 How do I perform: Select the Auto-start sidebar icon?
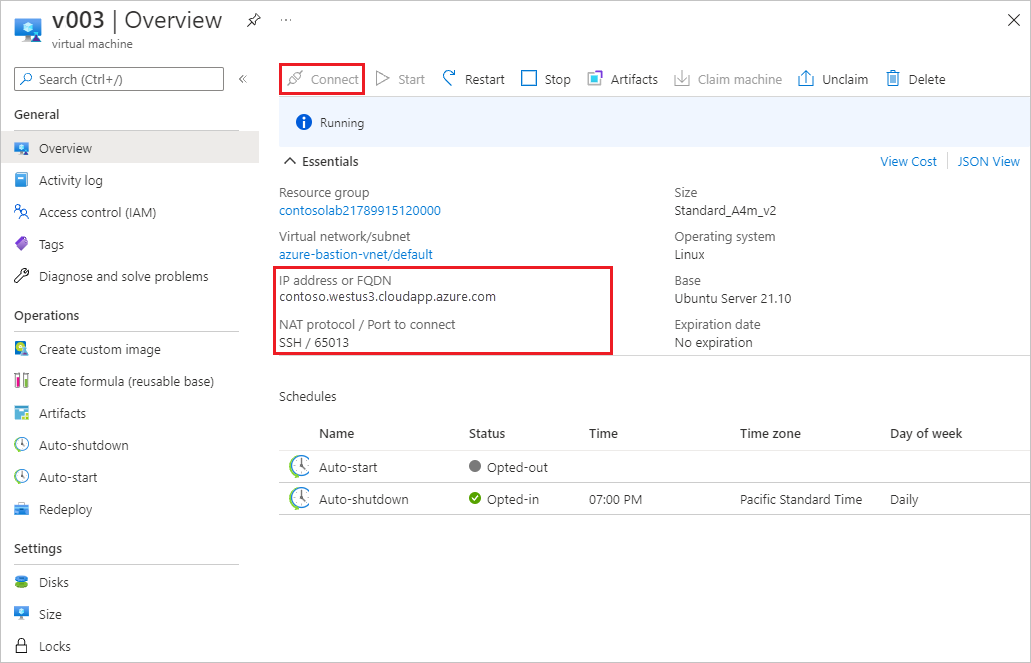tap(21, 477)
